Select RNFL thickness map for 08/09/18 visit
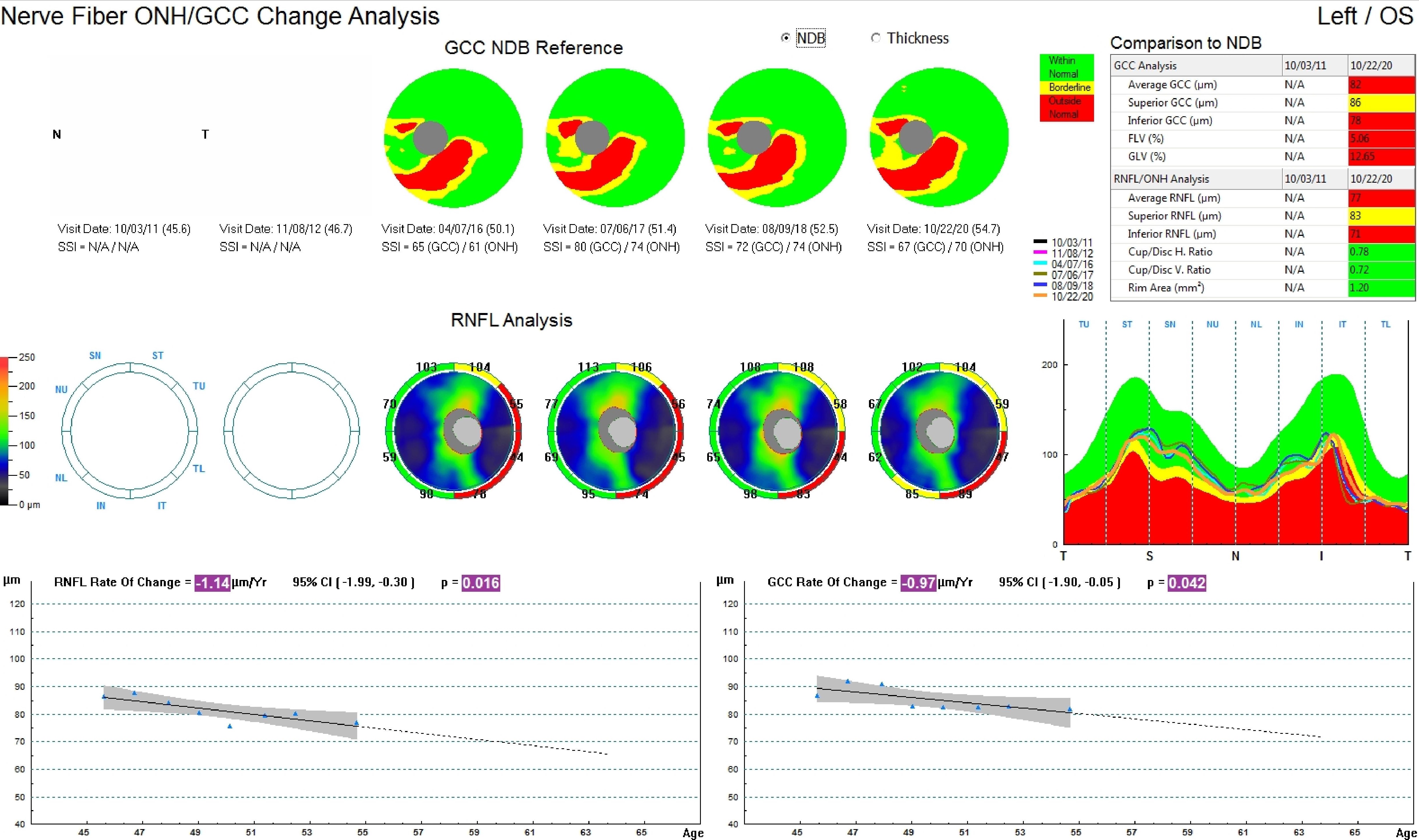 point(777,431)
